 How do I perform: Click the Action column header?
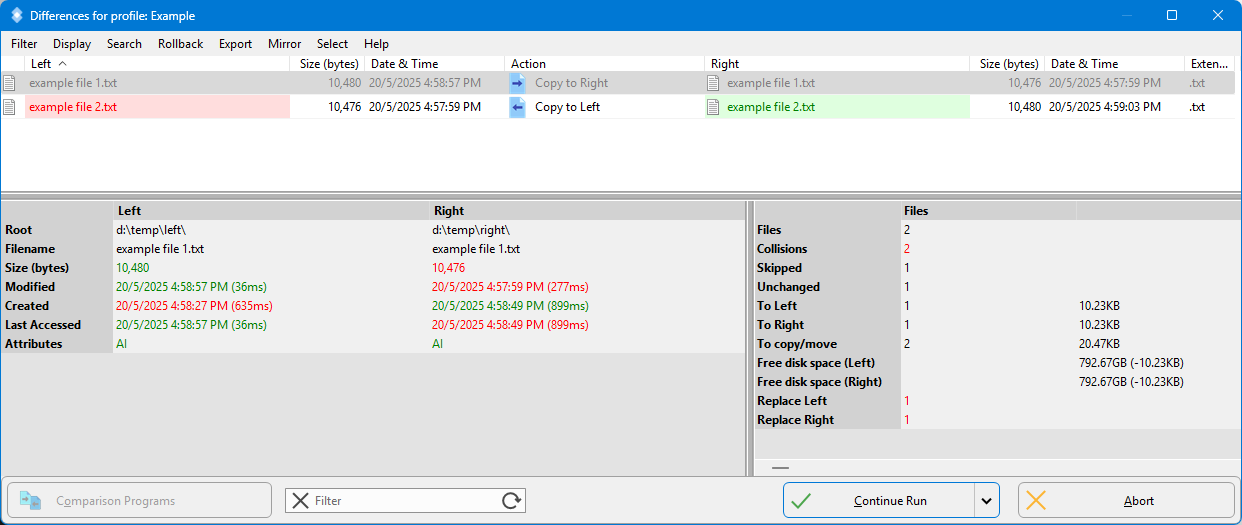[605, 64]
